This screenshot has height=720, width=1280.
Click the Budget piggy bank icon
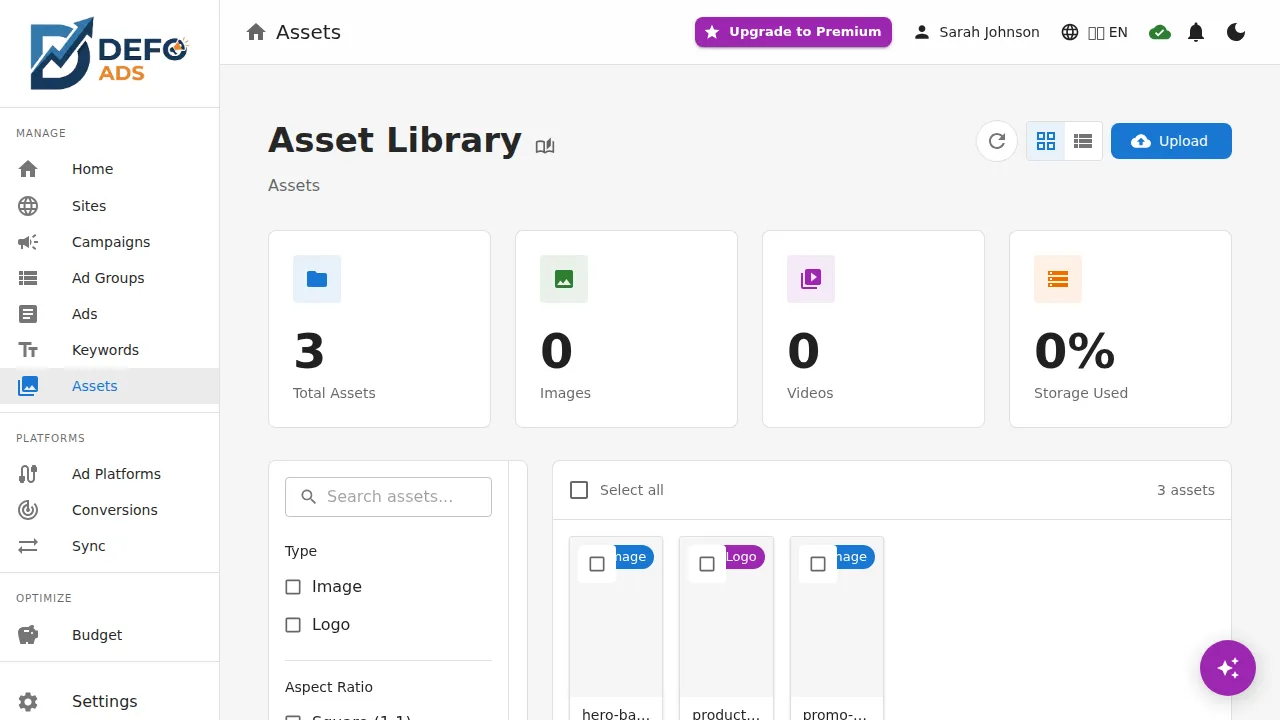click(x=28, y=635)
